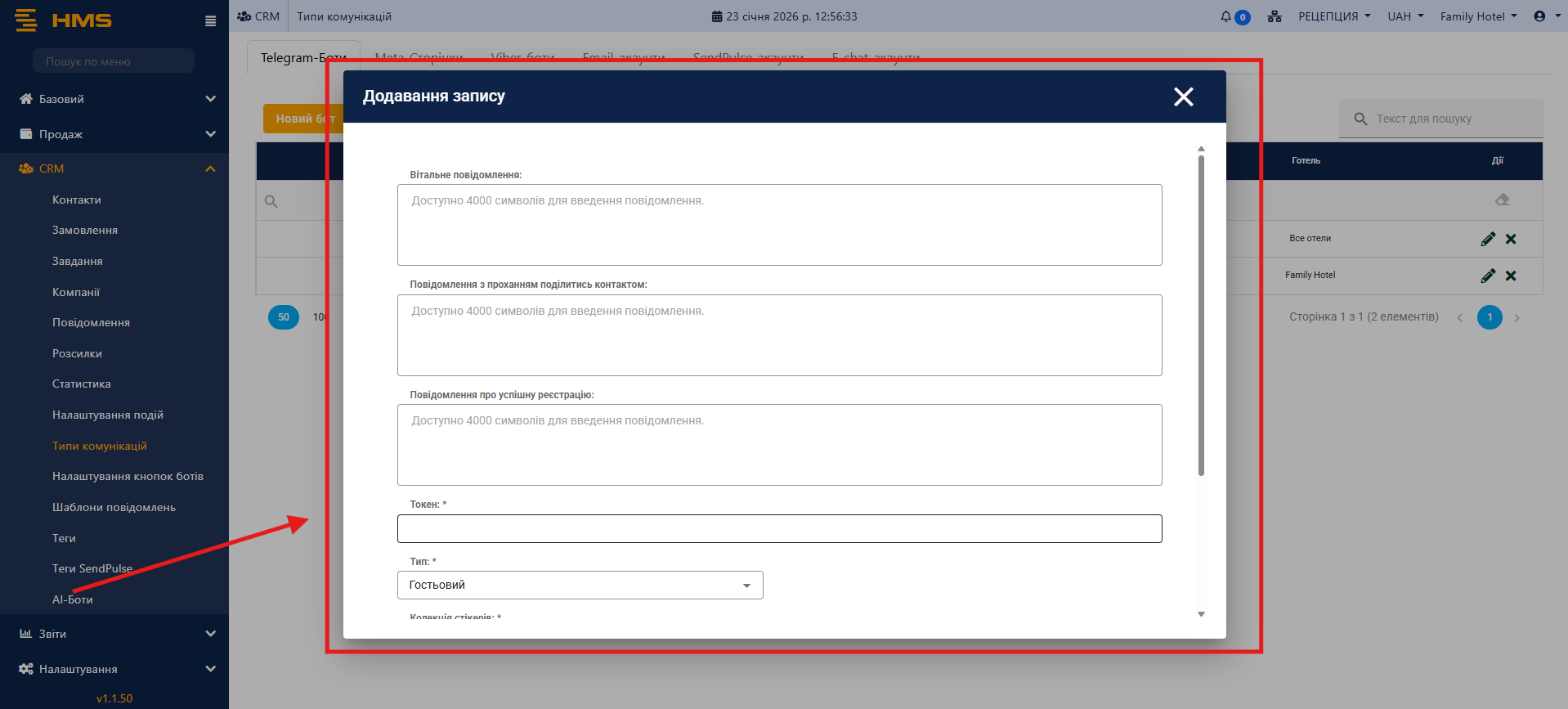Click the edit pencil for Family Hotel row
This screenshot has height=709, width=1568.
[1488, 276]
